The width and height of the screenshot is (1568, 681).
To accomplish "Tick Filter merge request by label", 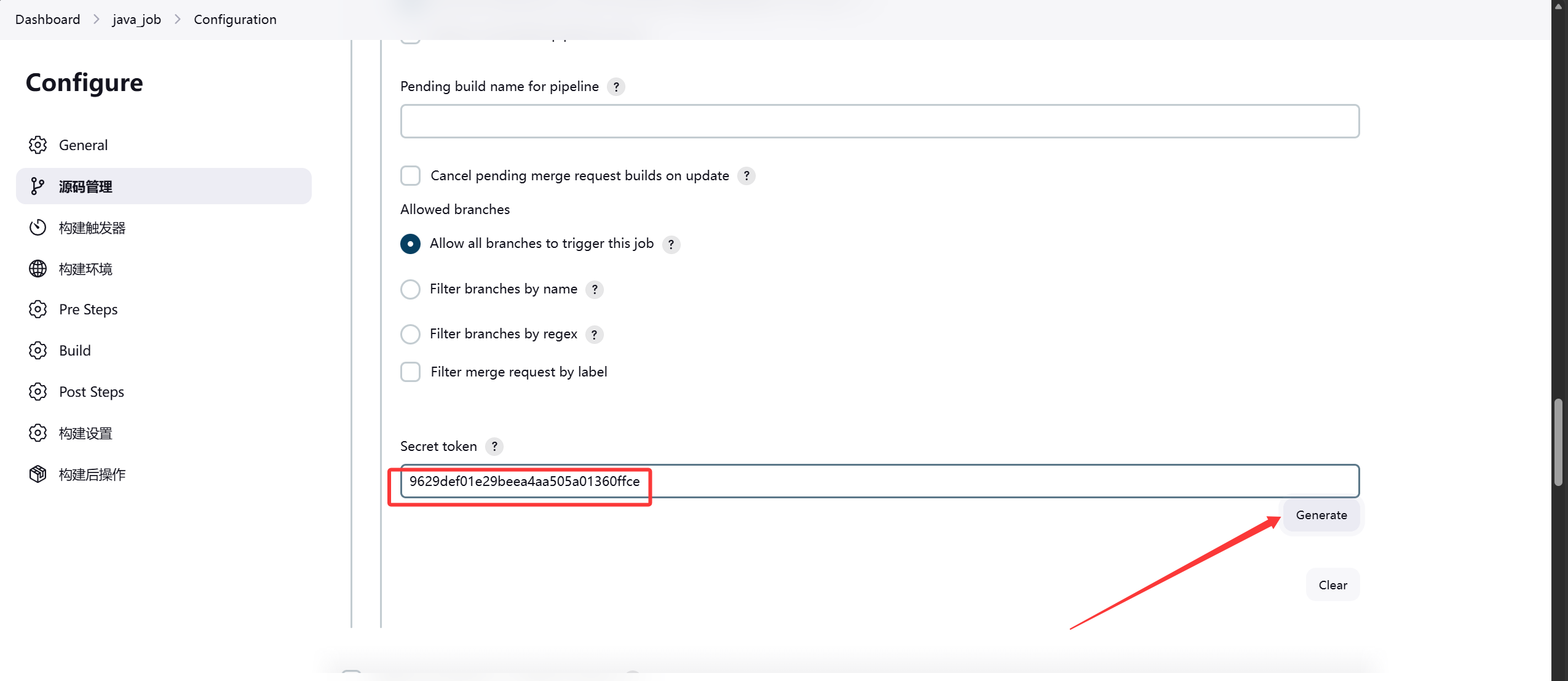I will 410,372.
